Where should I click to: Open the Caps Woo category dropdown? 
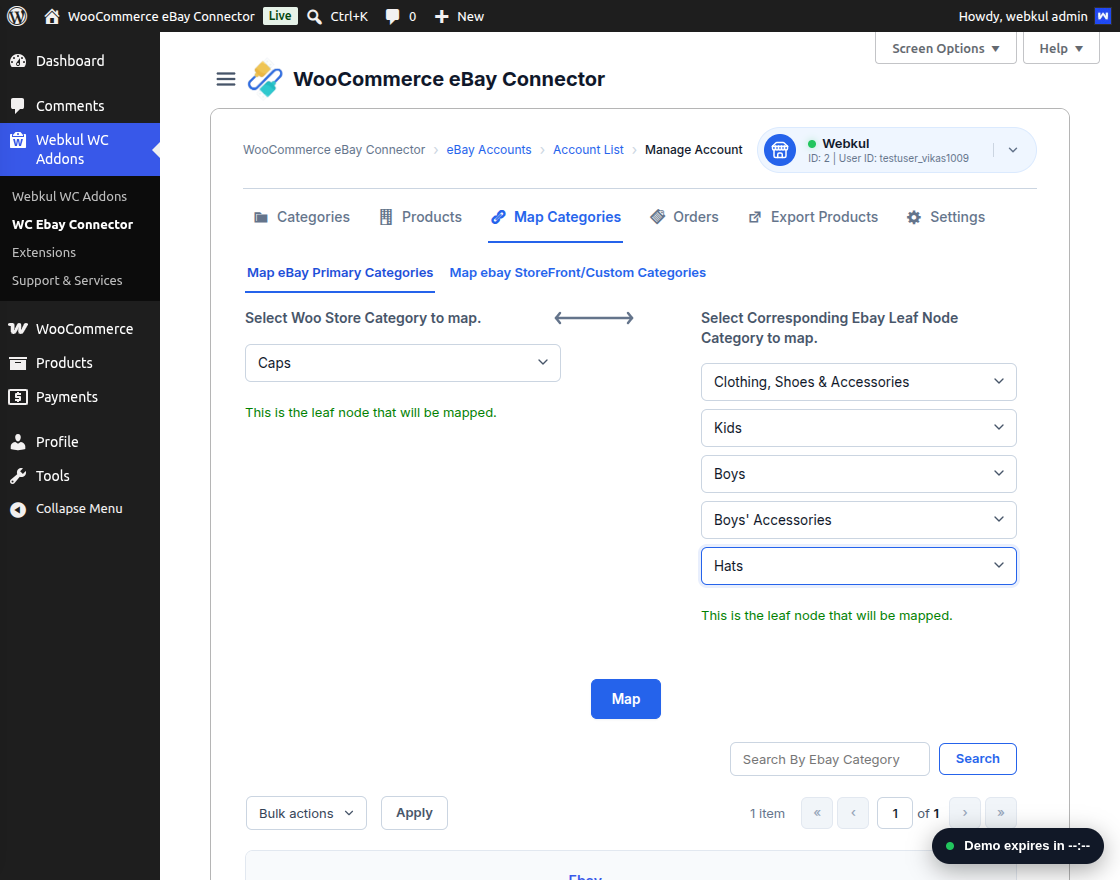403,363
